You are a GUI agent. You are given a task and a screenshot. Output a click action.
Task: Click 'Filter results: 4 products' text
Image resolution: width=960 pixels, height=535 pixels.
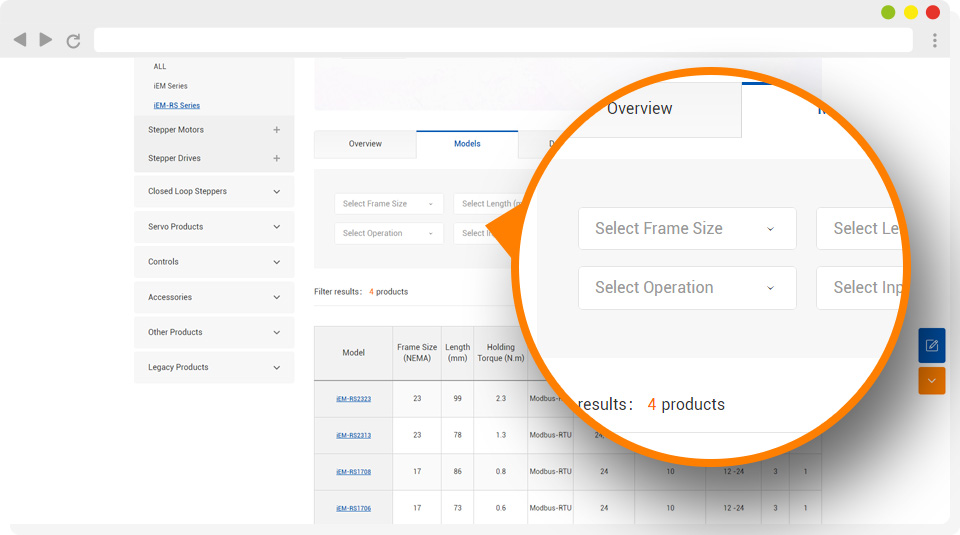coord(361,292)
